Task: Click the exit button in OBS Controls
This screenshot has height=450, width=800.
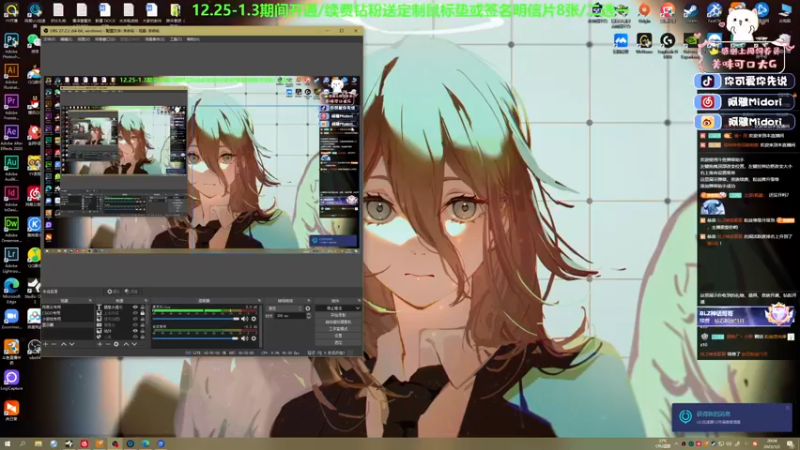Action: pyautogui.click(x=338, y=342)
